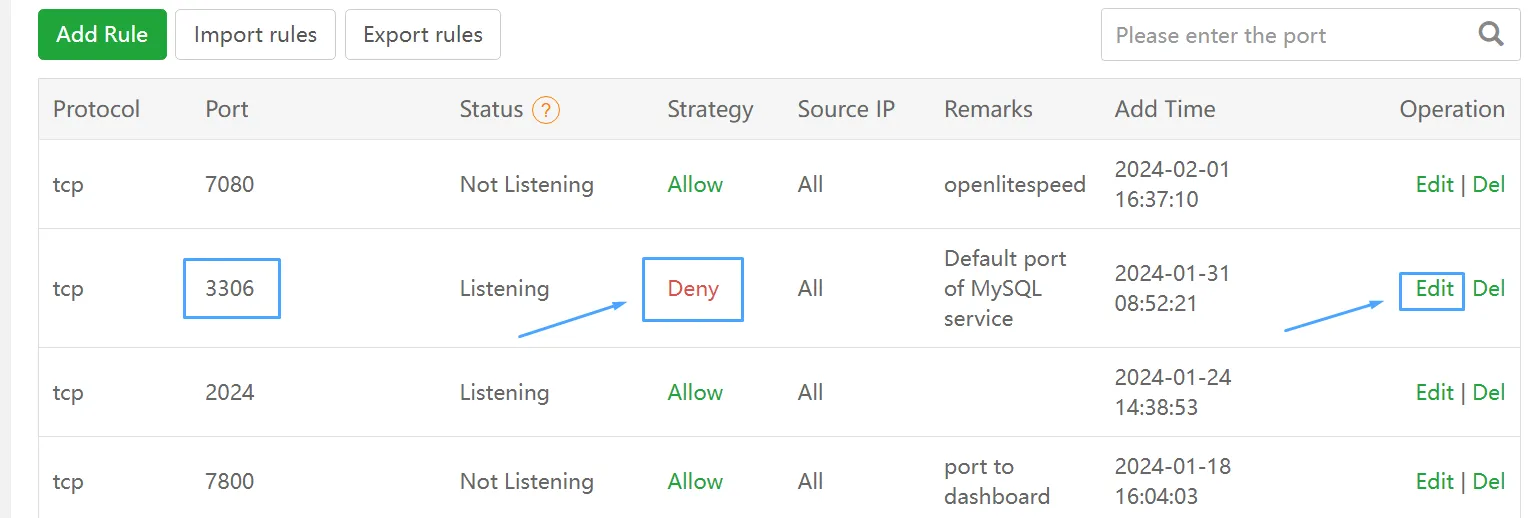This screenshot has width=1531, height=518.
Task: Click the Port column header
Action: pyautogui.click(x=227, y=109)
